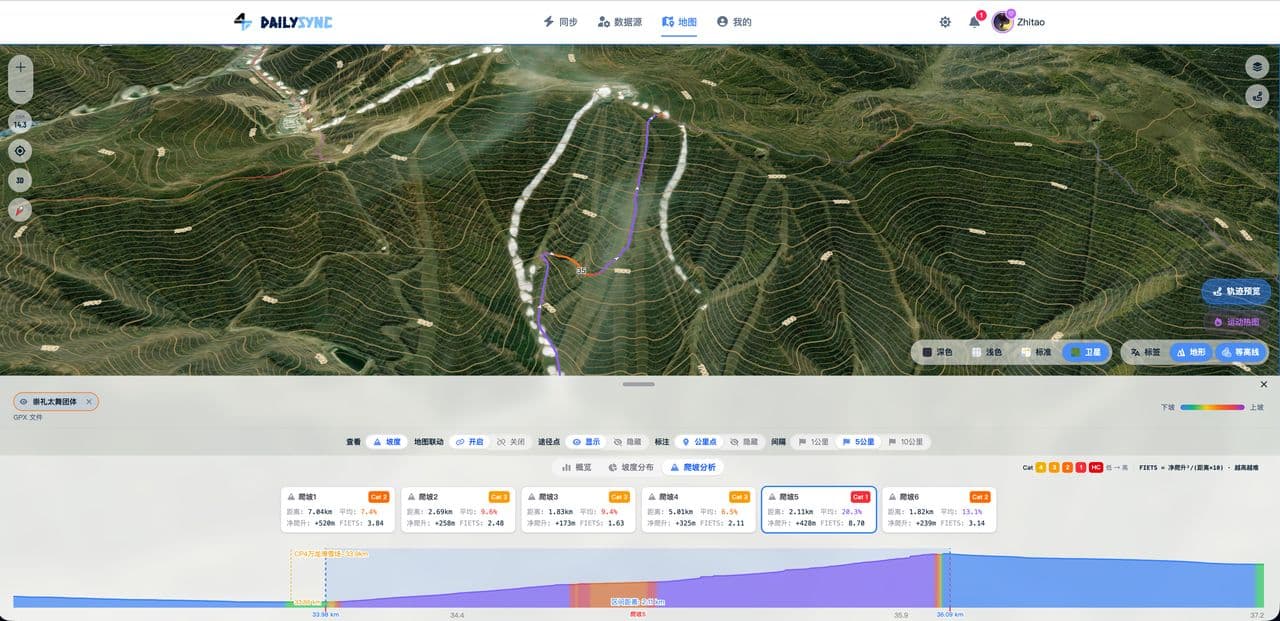Select the 卫星 map style
This screenshot has width=1280, height=621.
[x=1085, y=352]
